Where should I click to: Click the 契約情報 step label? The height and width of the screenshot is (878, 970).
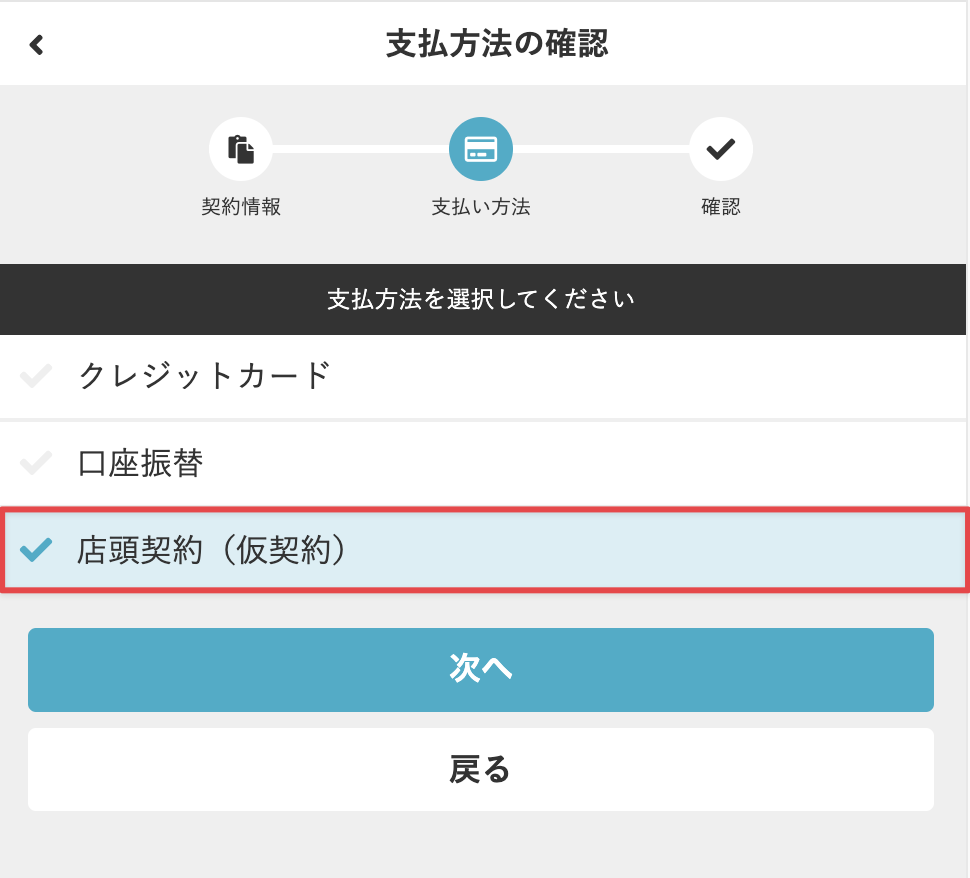241,207
